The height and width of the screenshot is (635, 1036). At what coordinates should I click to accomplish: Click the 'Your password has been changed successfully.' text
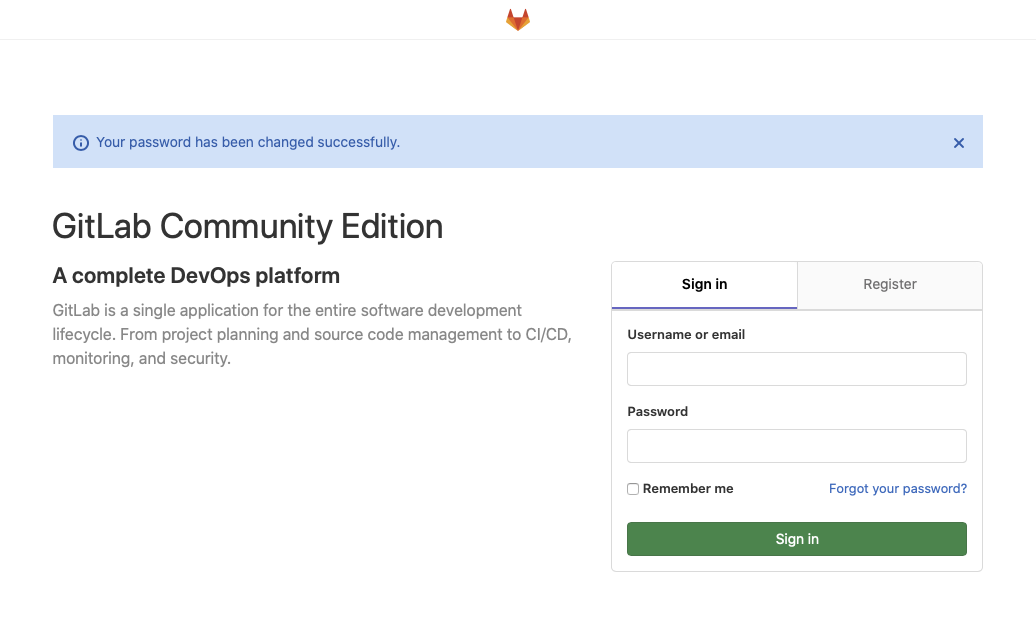[248, 142]
